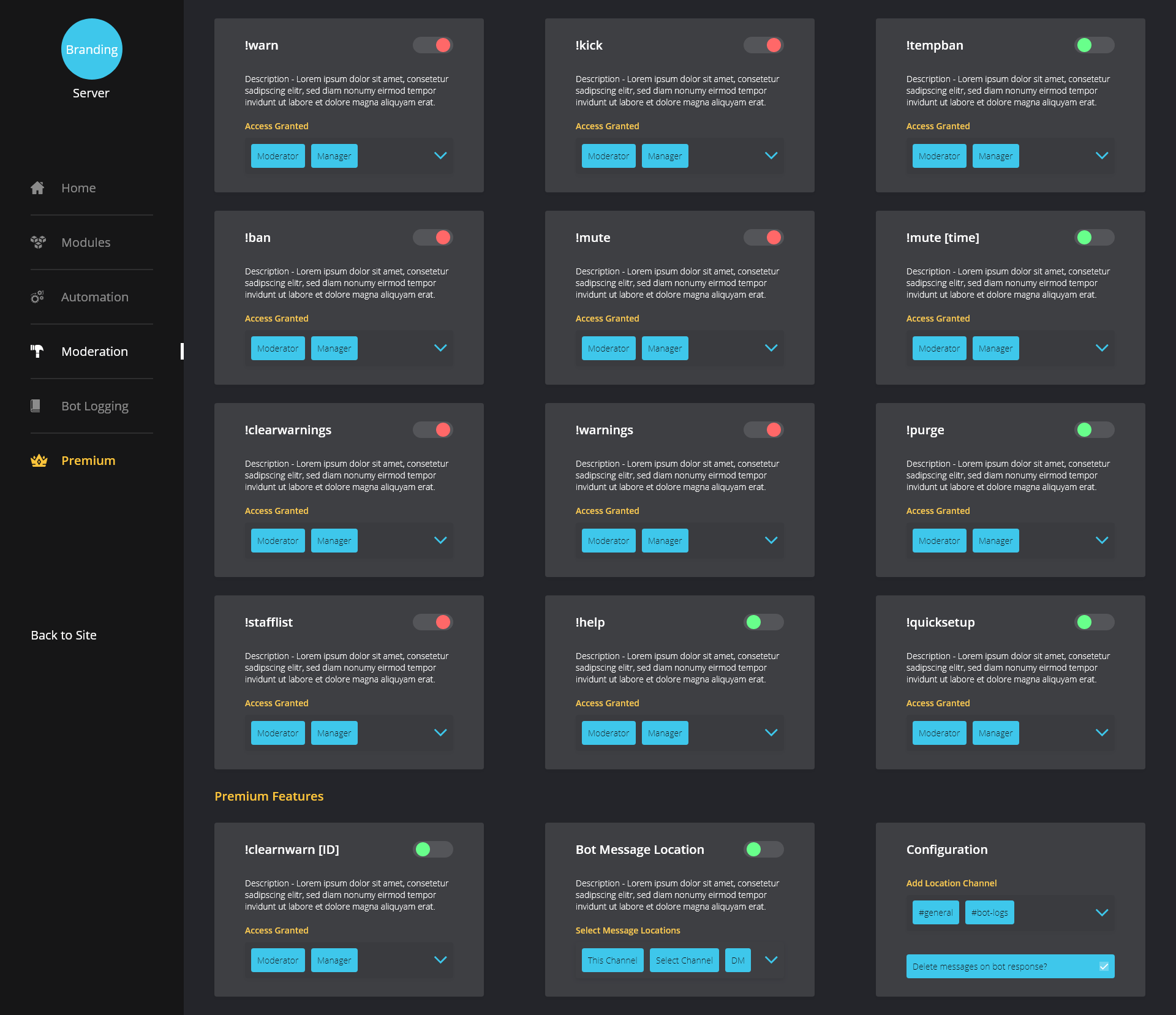Image resolution: width=1176 pixels, height=1015 pixels.
Task: Click the Home icon in the sidebar
Action: point(37,187)
